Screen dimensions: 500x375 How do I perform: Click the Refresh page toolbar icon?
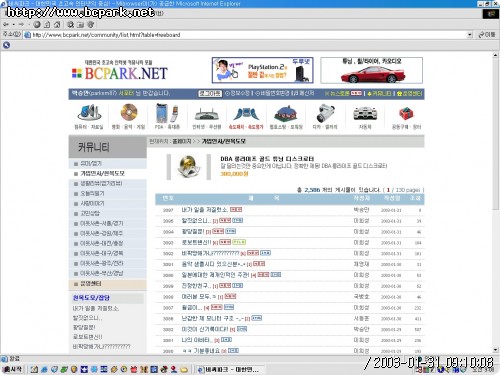click(47, 24)
